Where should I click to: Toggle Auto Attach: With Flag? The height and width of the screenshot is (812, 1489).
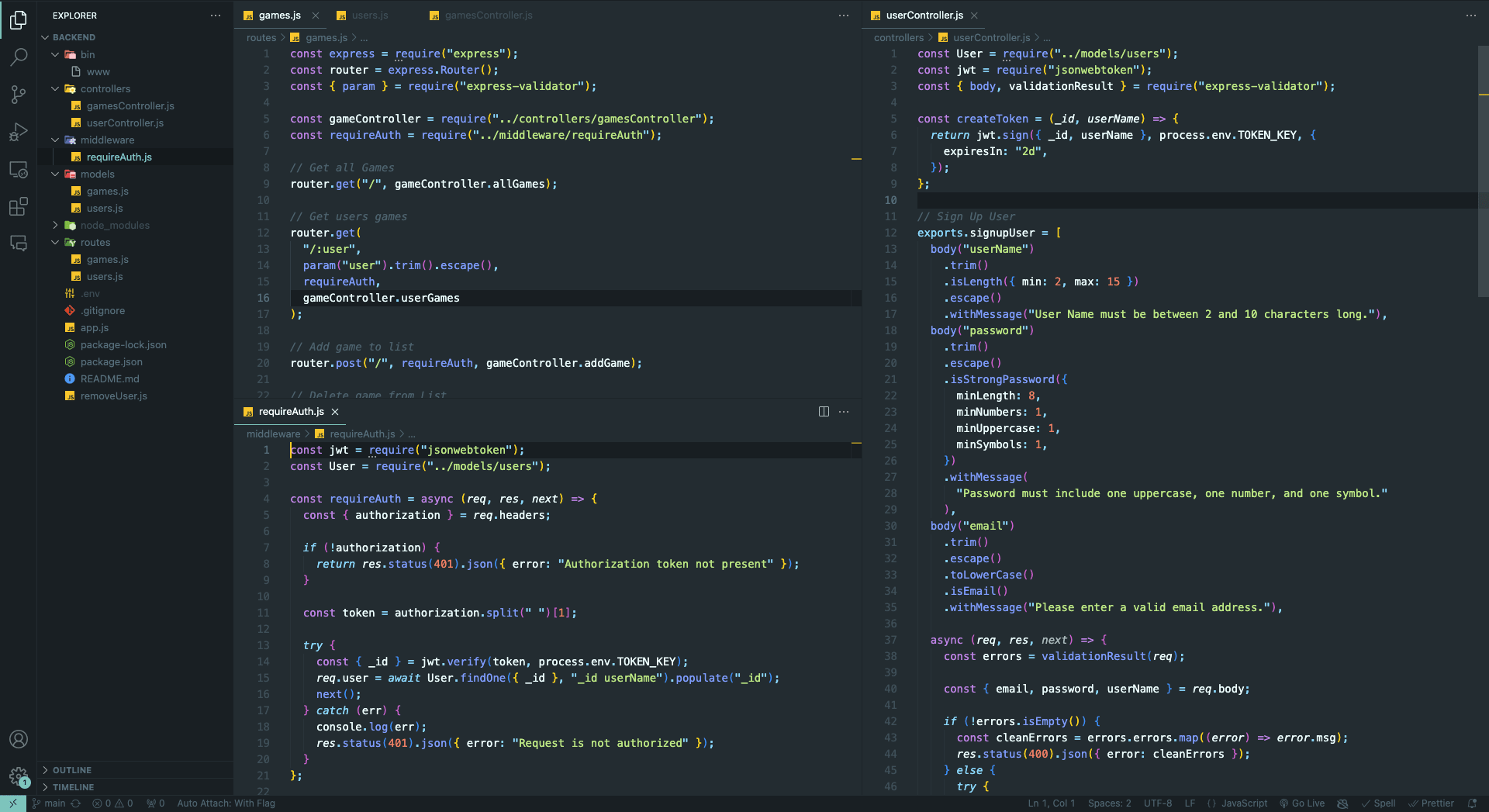[x=226, y=803]
